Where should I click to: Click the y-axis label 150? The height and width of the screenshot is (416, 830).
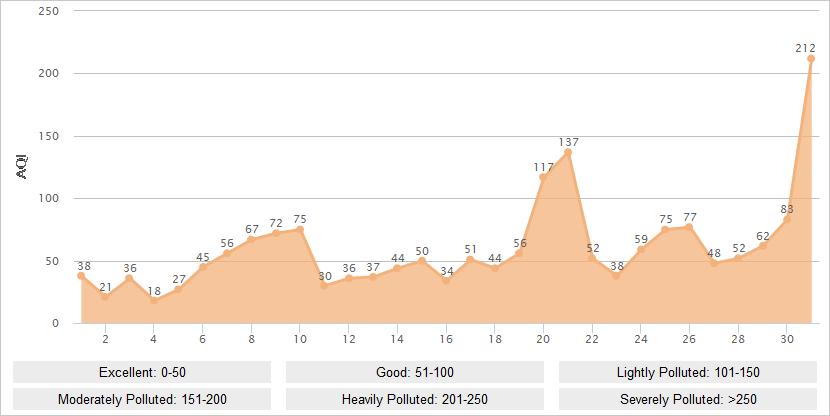[48, 136]
